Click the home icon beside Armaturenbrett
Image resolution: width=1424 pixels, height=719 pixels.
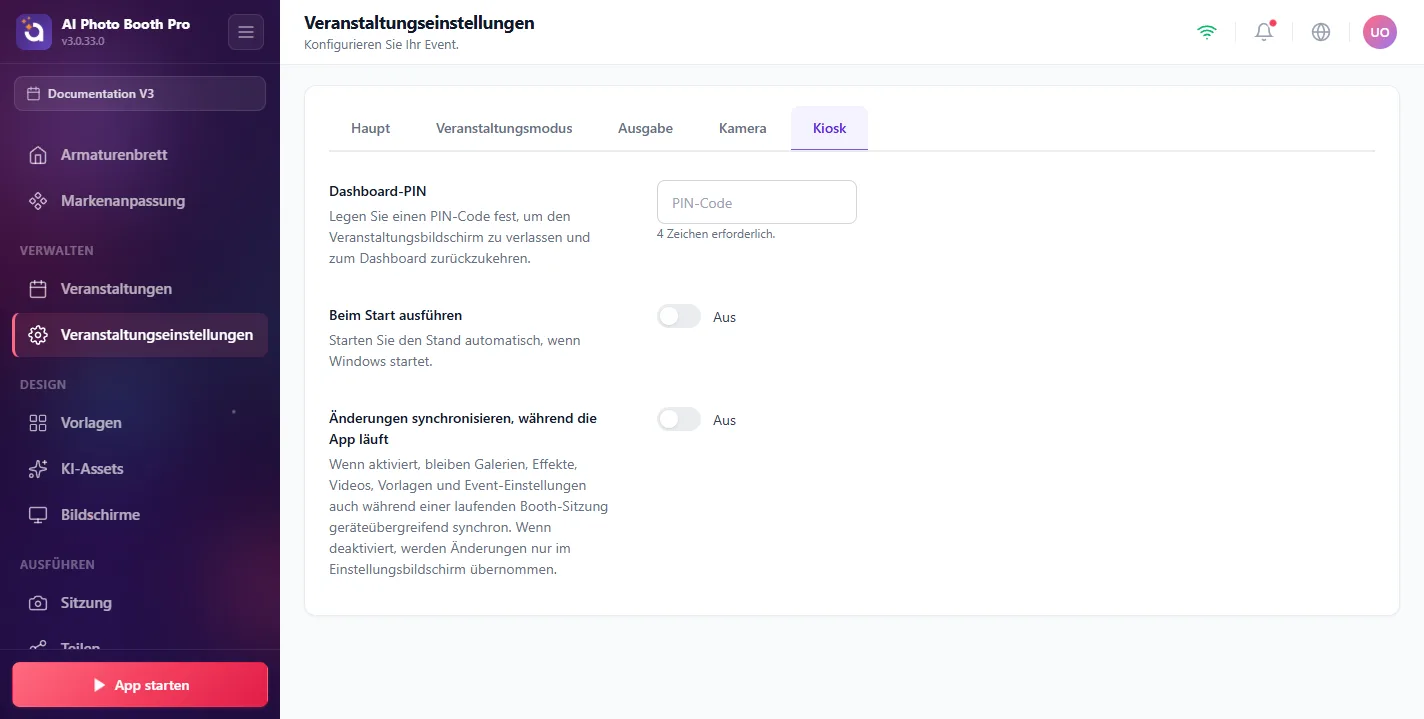(x=38, y=155)
